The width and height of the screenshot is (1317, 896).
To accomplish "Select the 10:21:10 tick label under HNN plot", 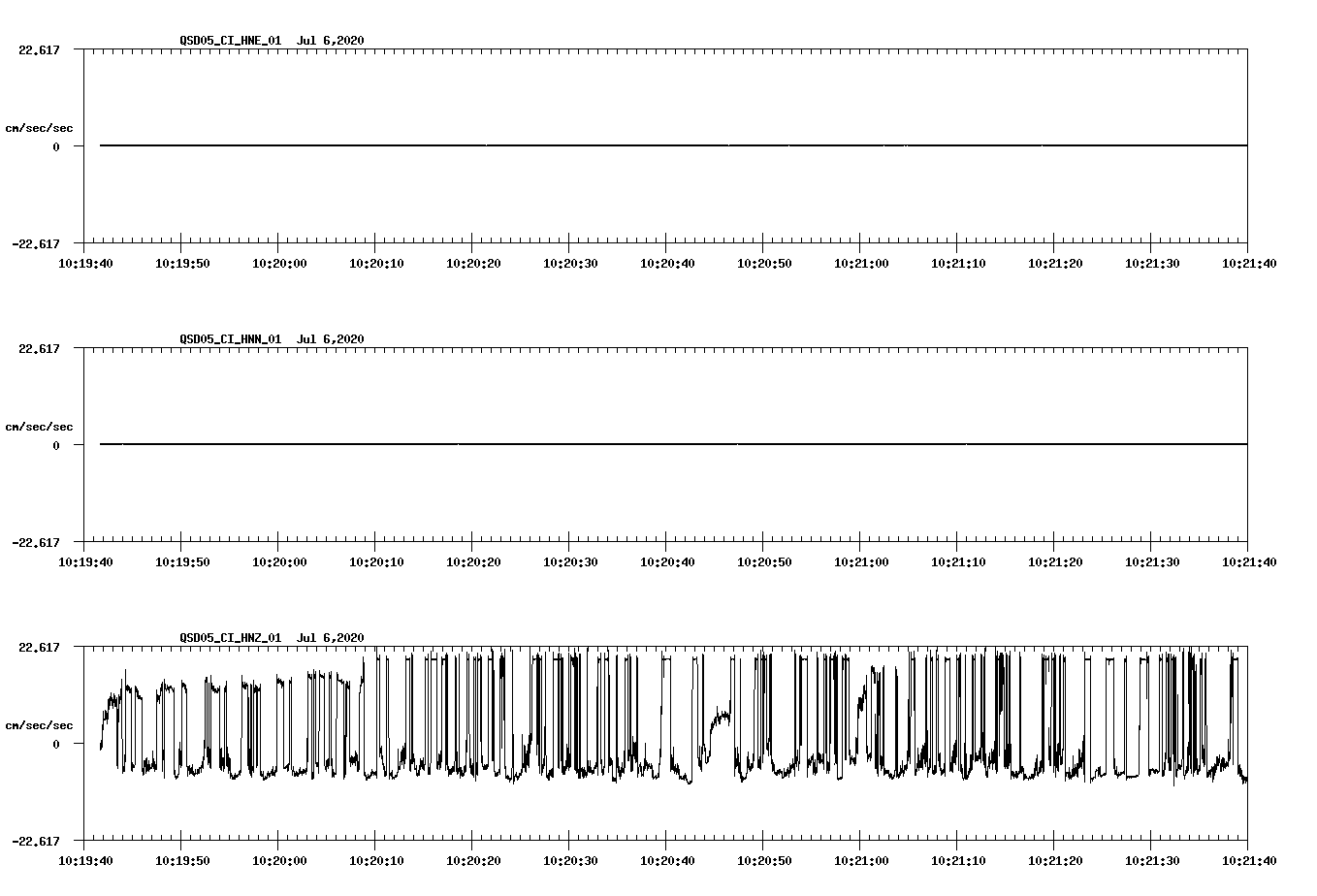I will (957, 561).
